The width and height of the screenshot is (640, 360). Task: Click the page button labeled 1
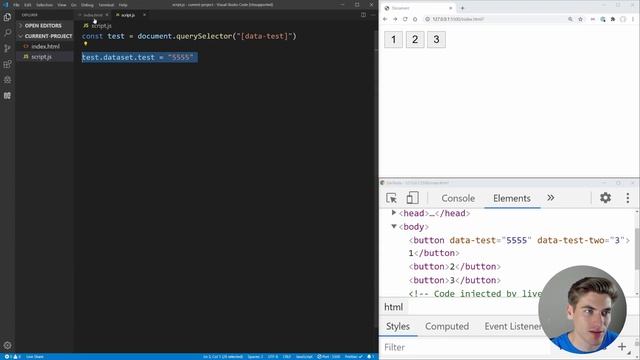pos(393,40)
